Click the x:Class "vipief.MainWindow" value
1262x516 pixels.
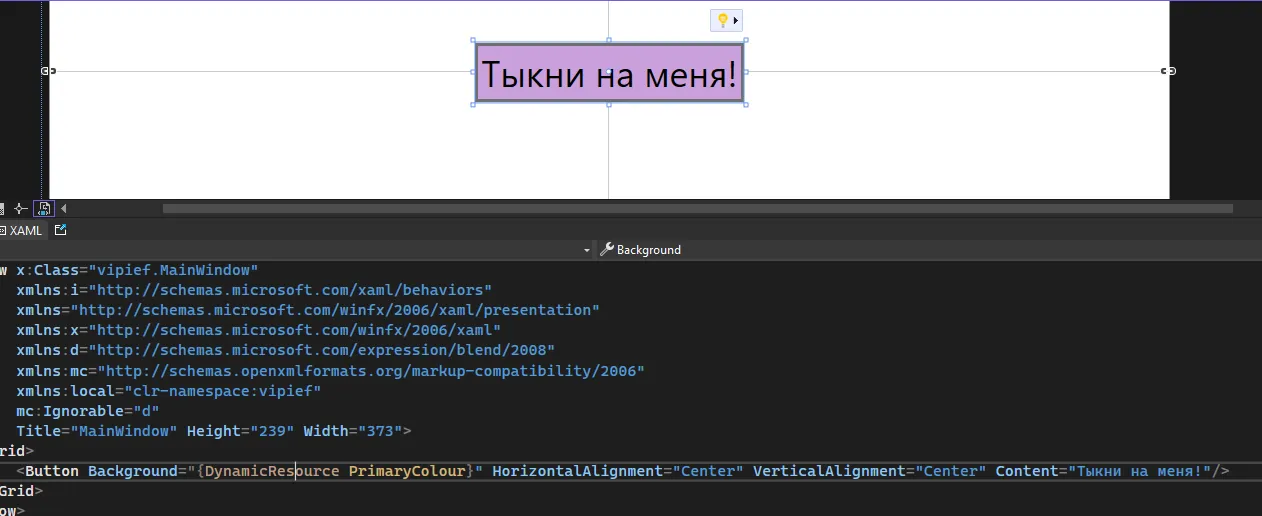174,270
